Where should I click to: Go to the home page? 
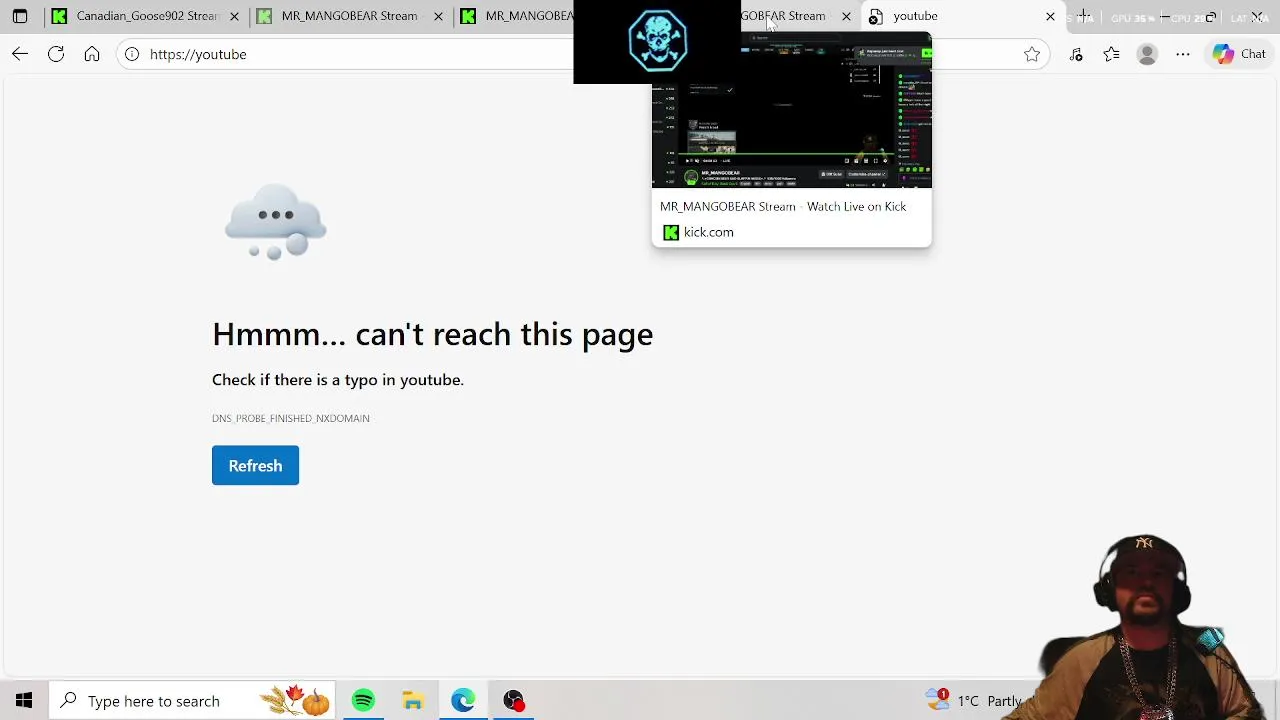pos(92,54)
